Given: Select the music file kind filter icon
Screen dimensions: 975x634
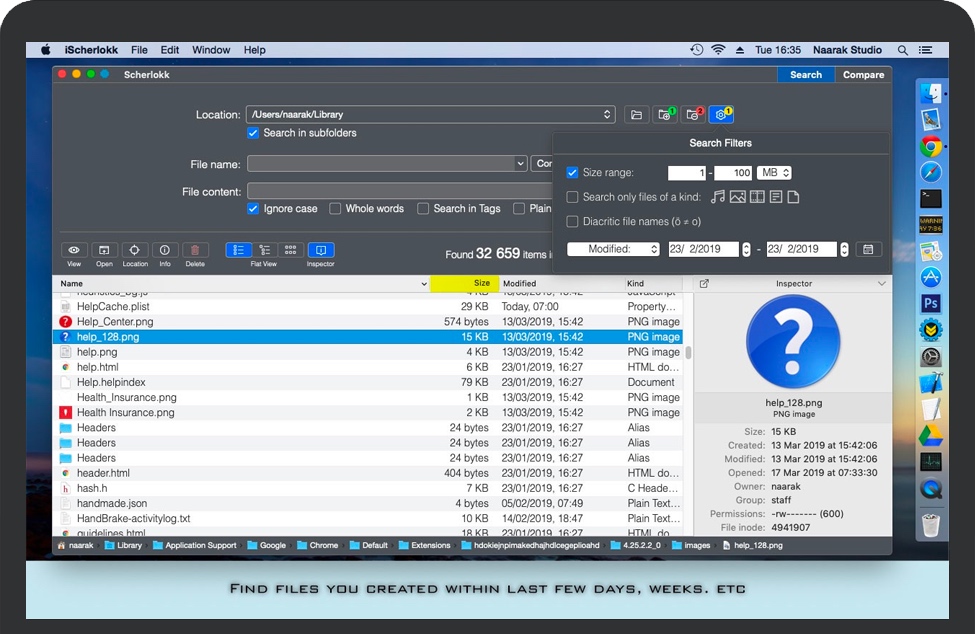Looking at the screenshot, I should (718, 197).
